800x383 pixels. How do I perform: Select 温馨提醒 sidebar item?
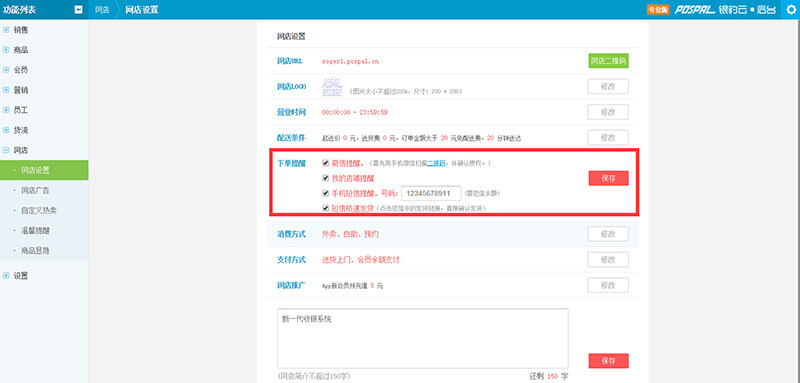click(x=35, y=231)
